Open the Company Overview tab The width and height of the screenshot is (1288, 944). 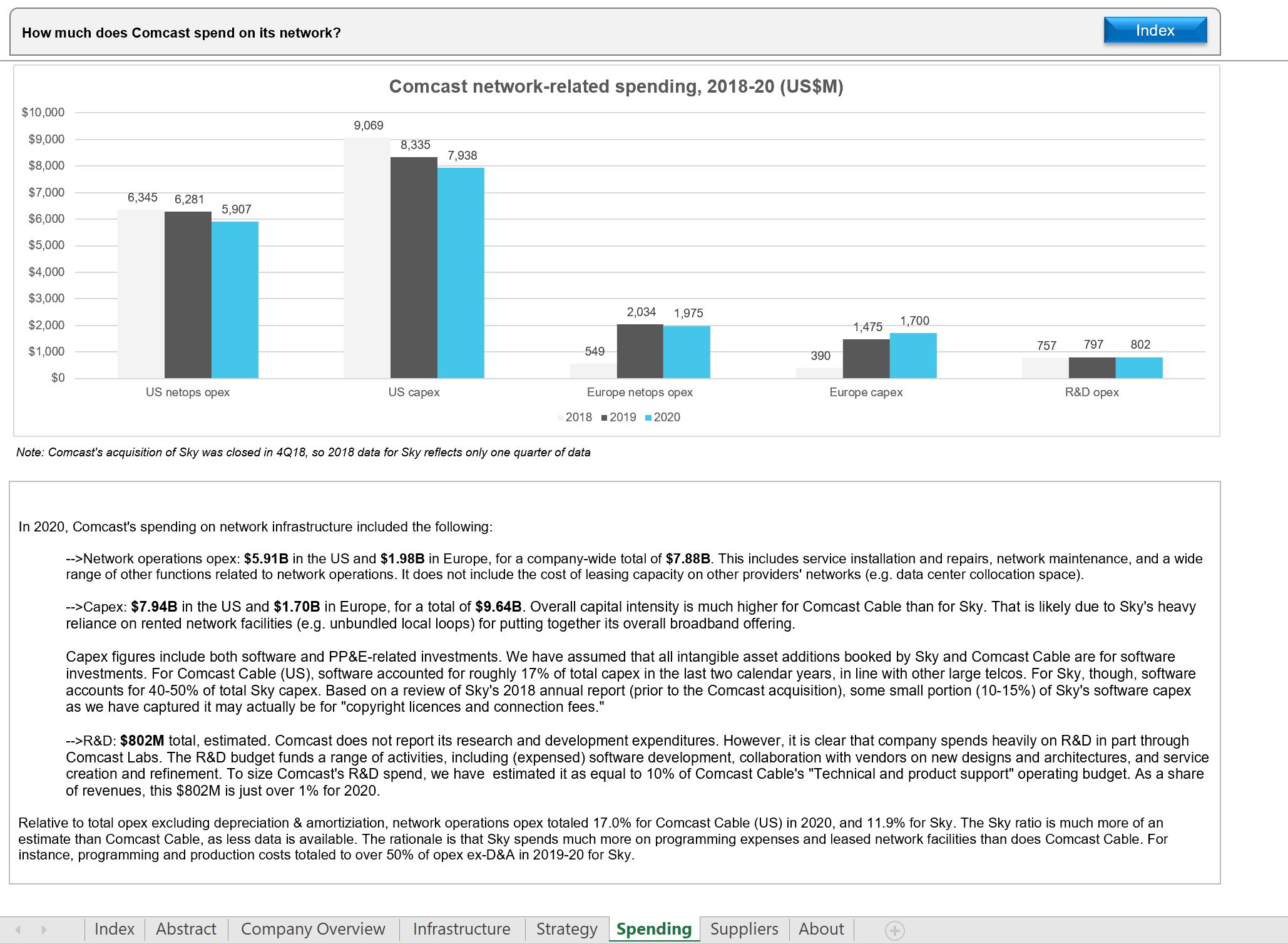point(313,929)
